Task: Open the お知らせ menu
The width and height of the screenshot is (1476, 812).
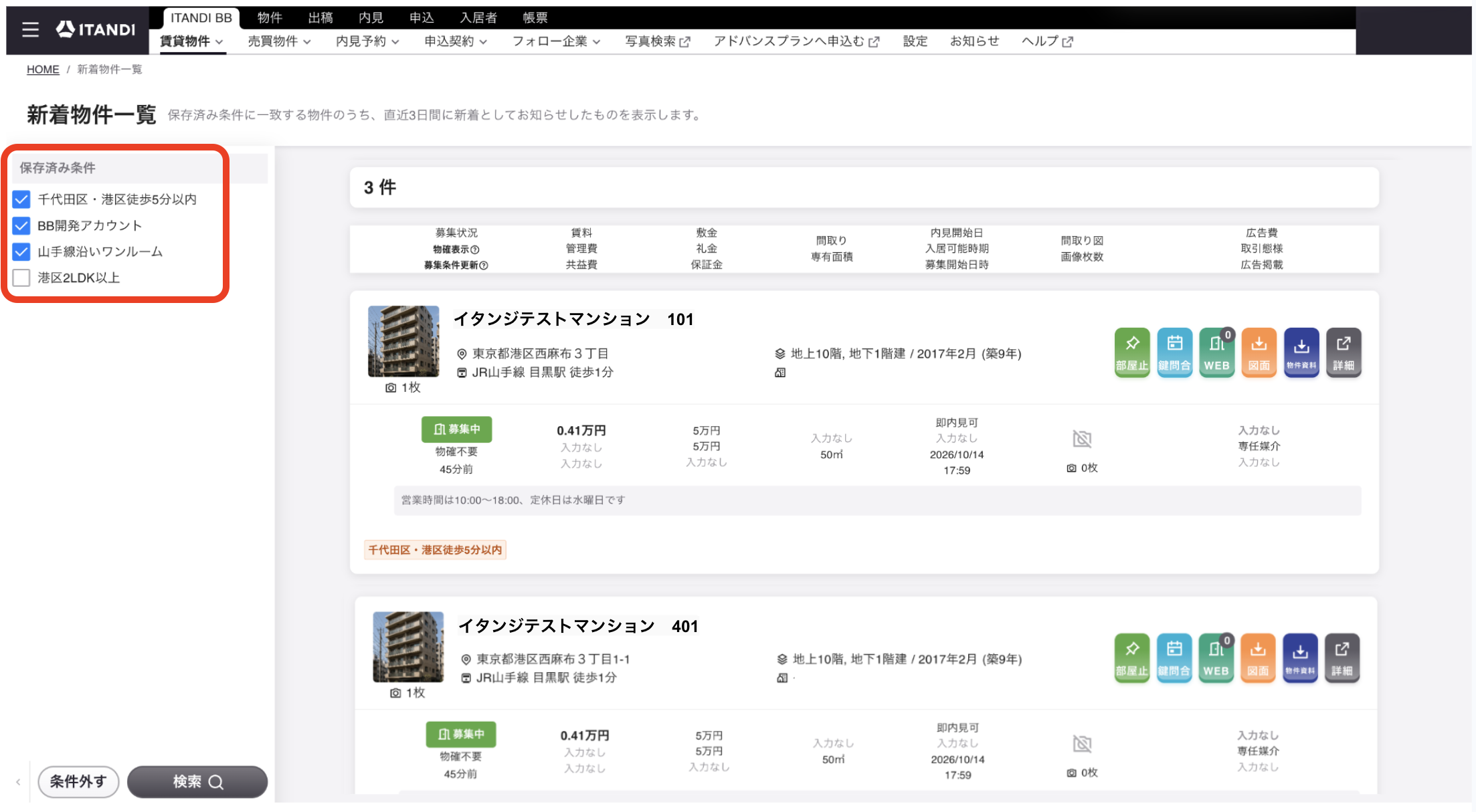Action: [x=975, y=41]
